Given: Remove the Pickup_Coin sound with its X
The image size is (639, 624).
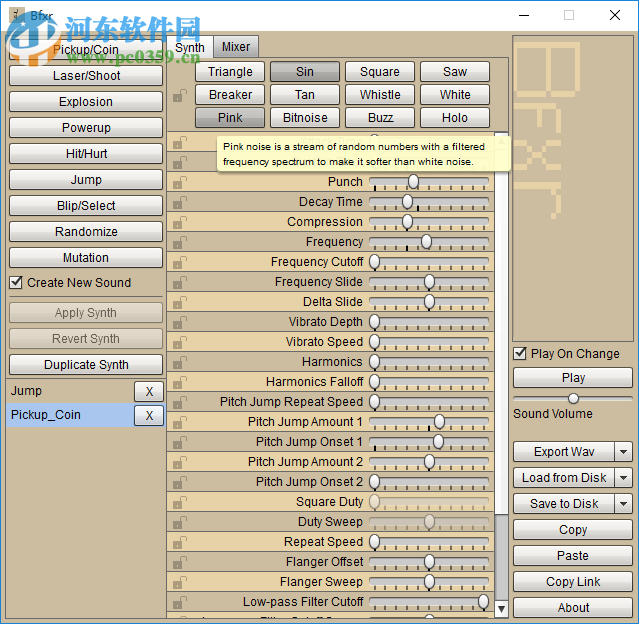Looking at the screenshot, I should [149, 415].
